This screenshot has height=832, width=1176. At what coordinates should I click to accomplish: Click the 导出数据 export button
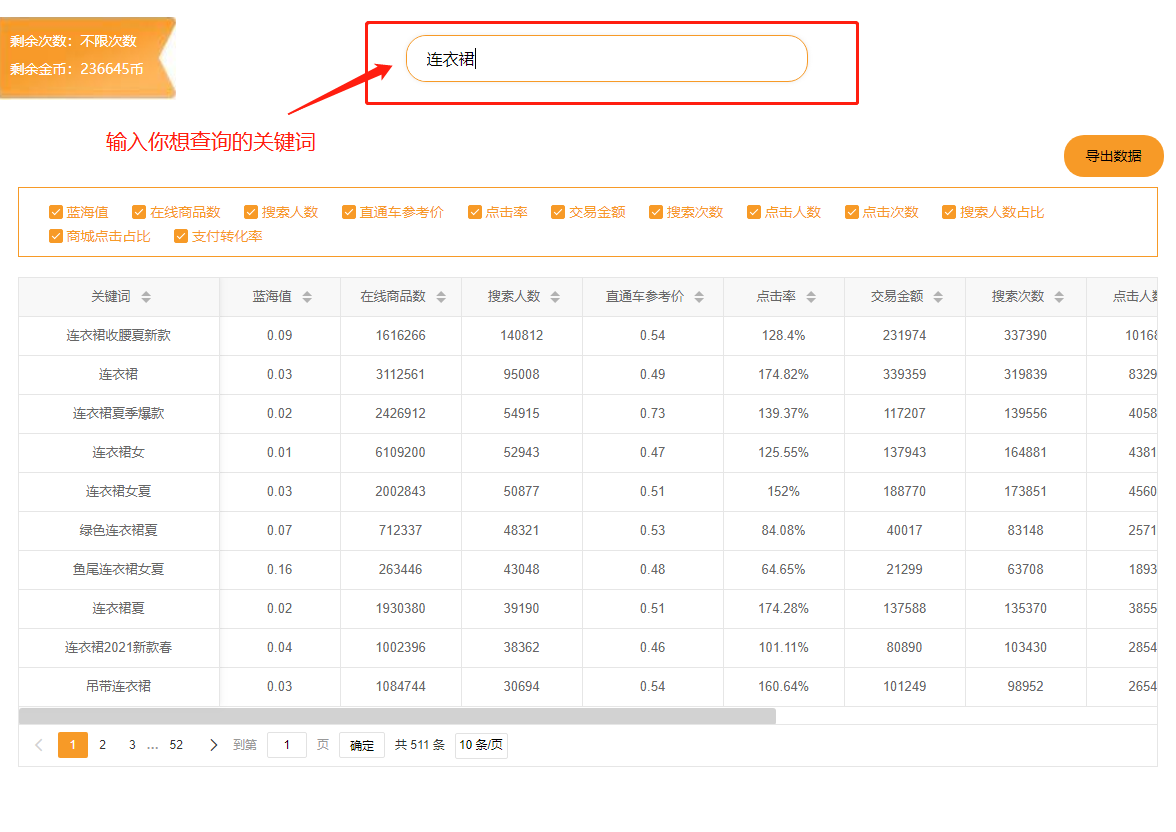pos(1113,157)
